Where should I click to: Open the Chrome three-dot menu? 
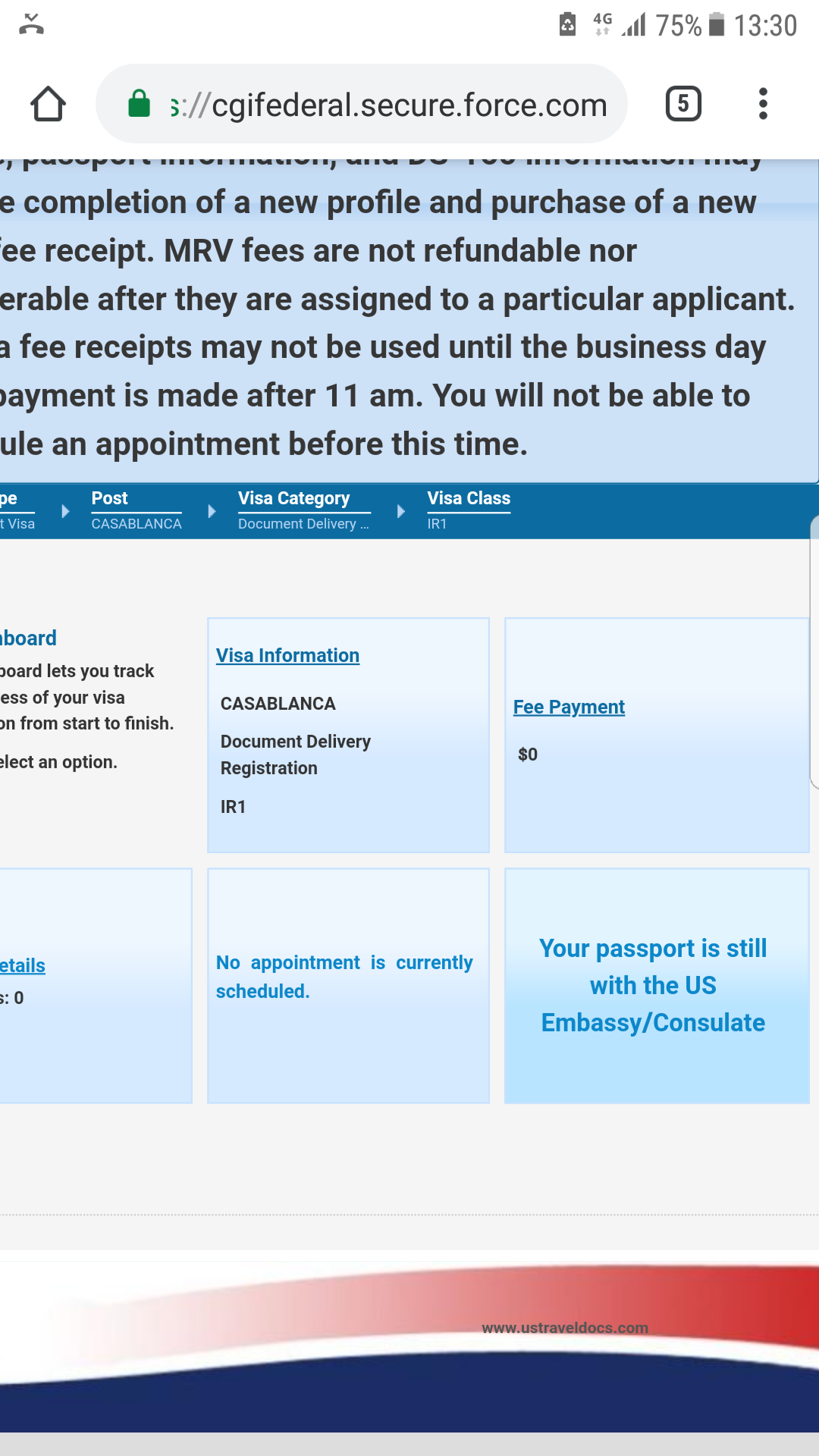click(x=763, y=104)
